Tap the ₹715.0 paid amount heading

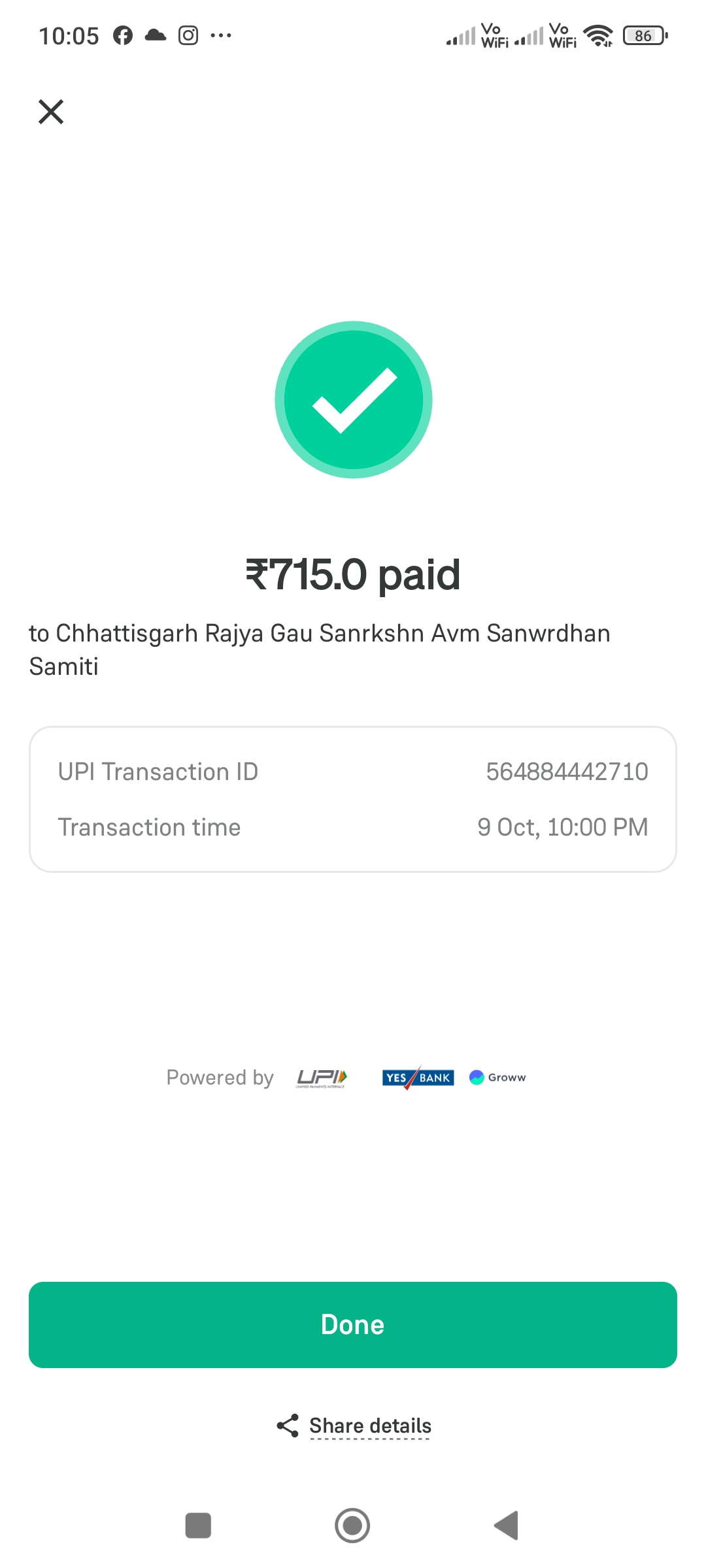(353, 575)
